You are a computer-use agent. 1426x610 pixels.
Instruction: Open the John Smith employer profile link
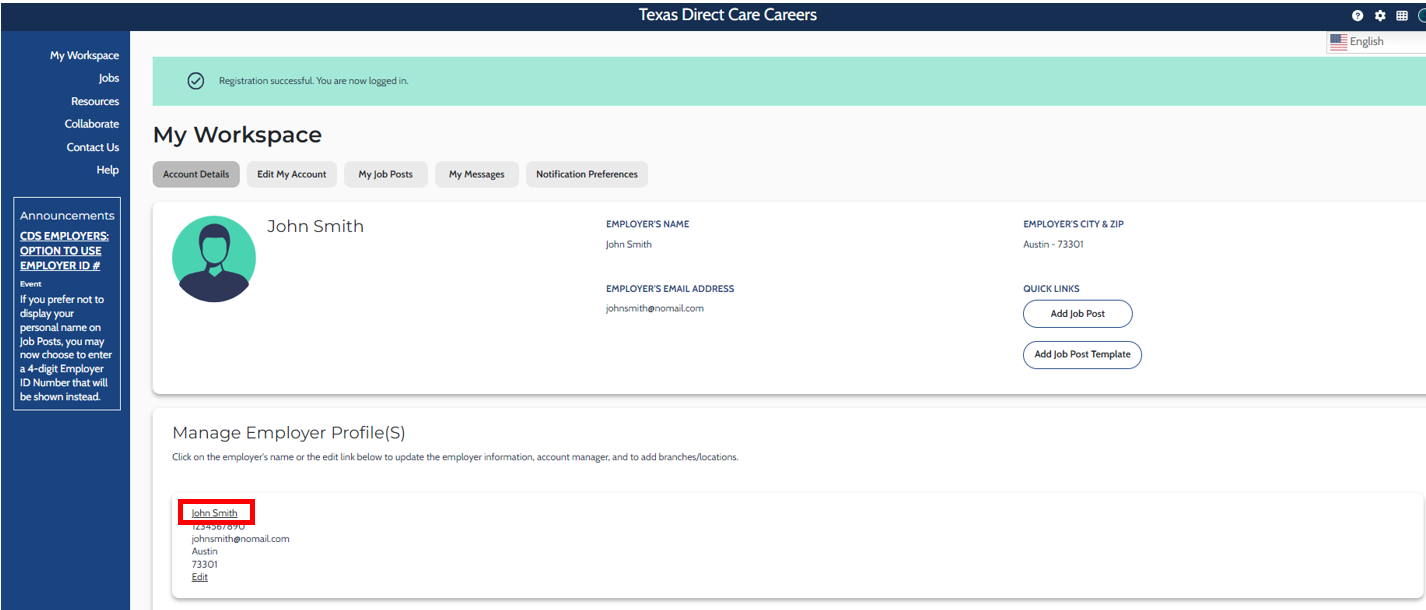(215, 513)
